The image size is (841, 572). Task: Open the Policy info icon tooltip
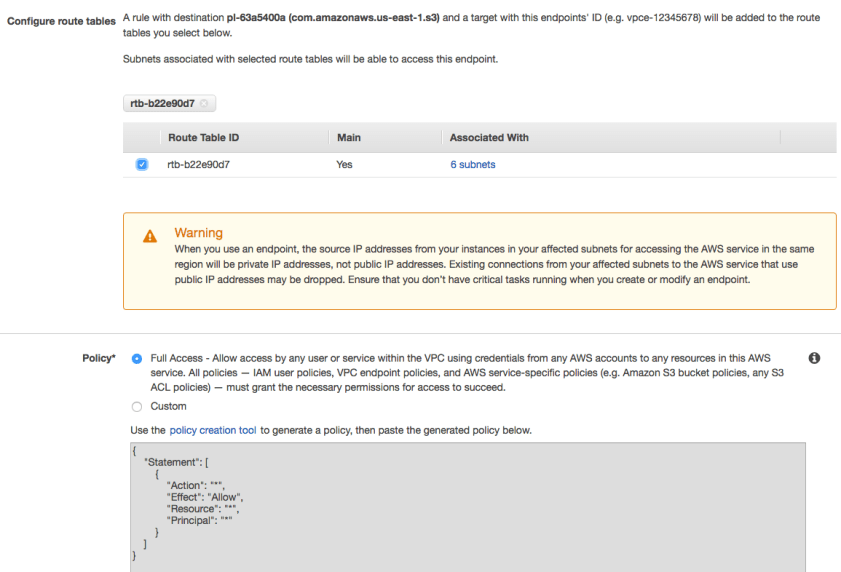(813, 358)
